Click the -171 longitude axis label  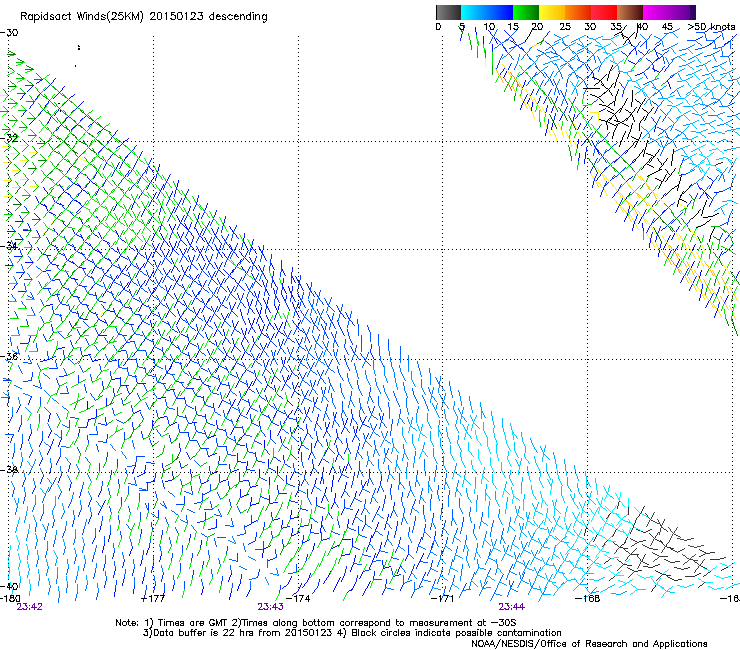pyautogui.click(x=442, y=598)
